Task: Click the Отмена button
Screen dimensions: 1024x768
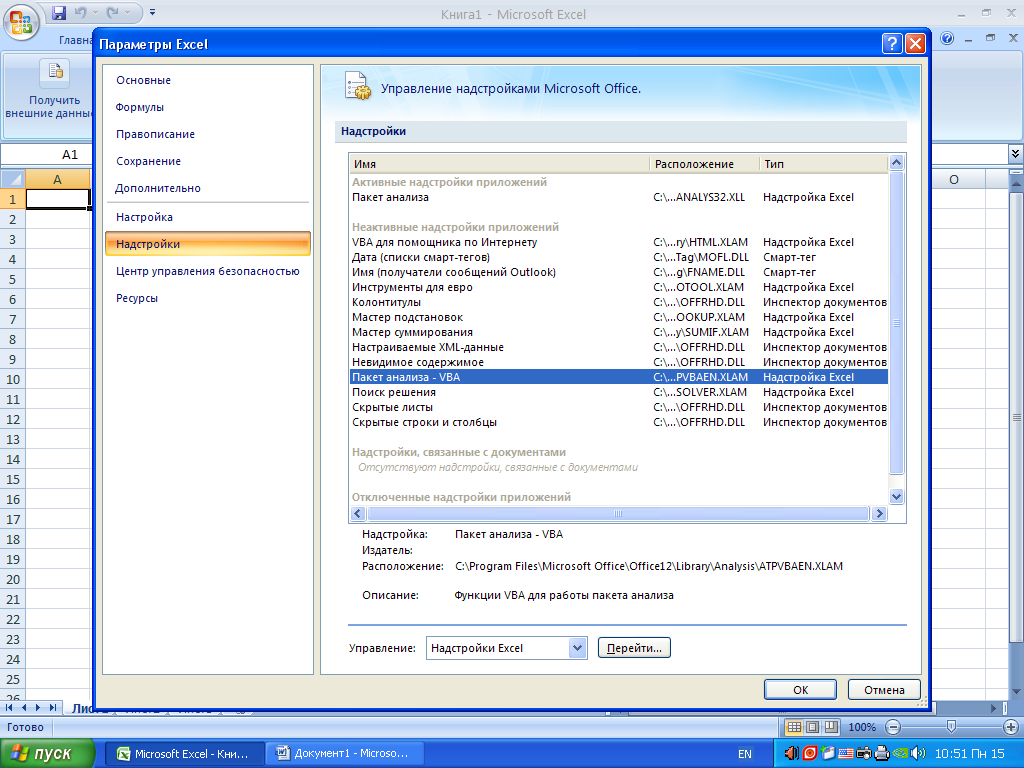Action: [x=884, y=690]
